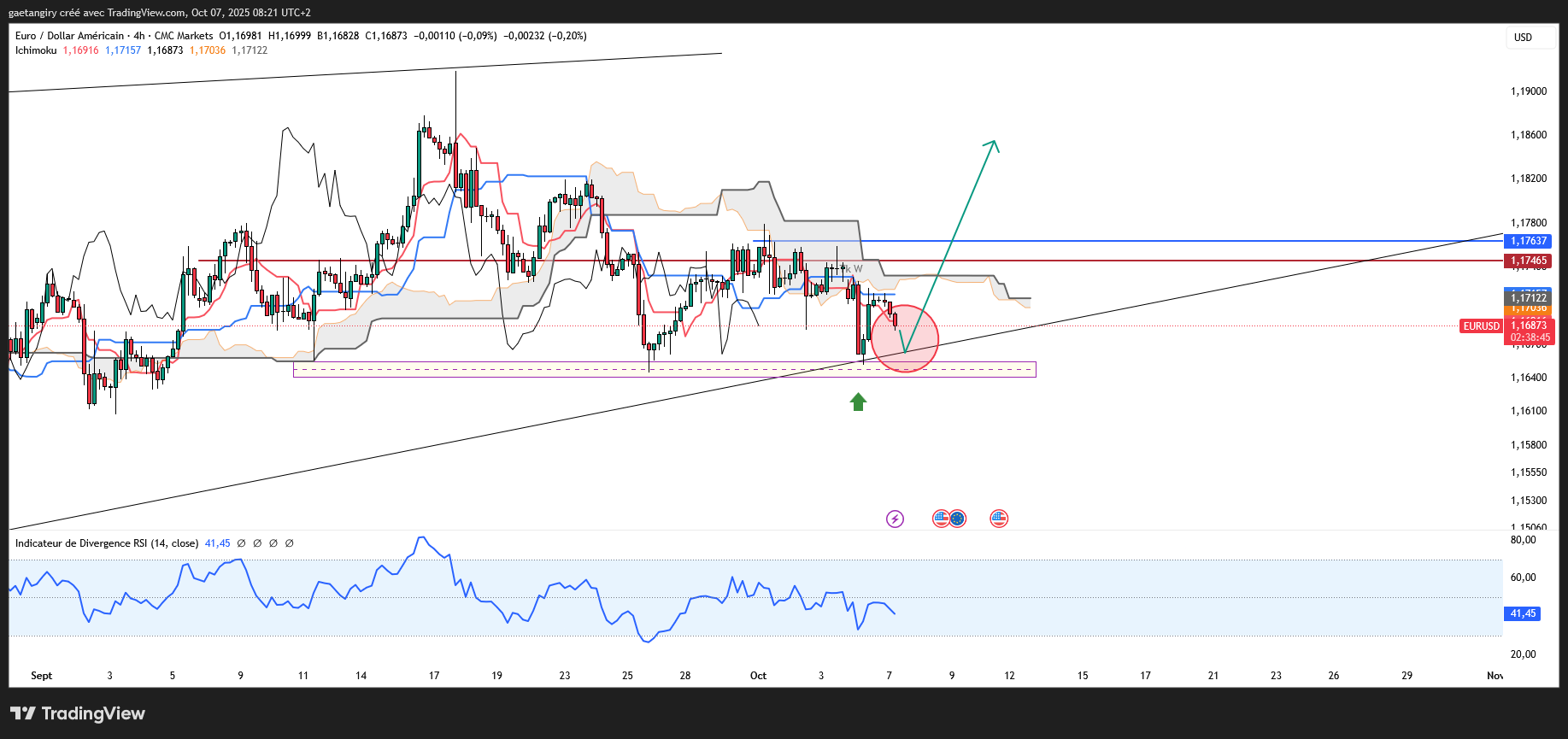Click 1,15800 on the price scale
The height and width of the screenshot is (739, 1568).
click(1529, 445)
